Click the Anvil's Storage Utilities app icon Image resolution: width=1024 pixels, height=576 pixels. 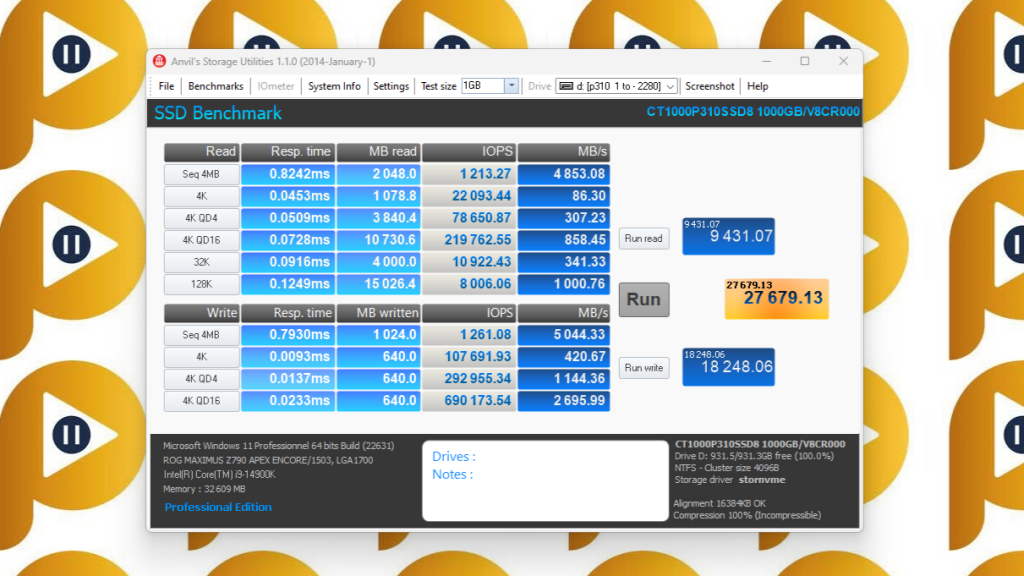[x=159, y=61]
